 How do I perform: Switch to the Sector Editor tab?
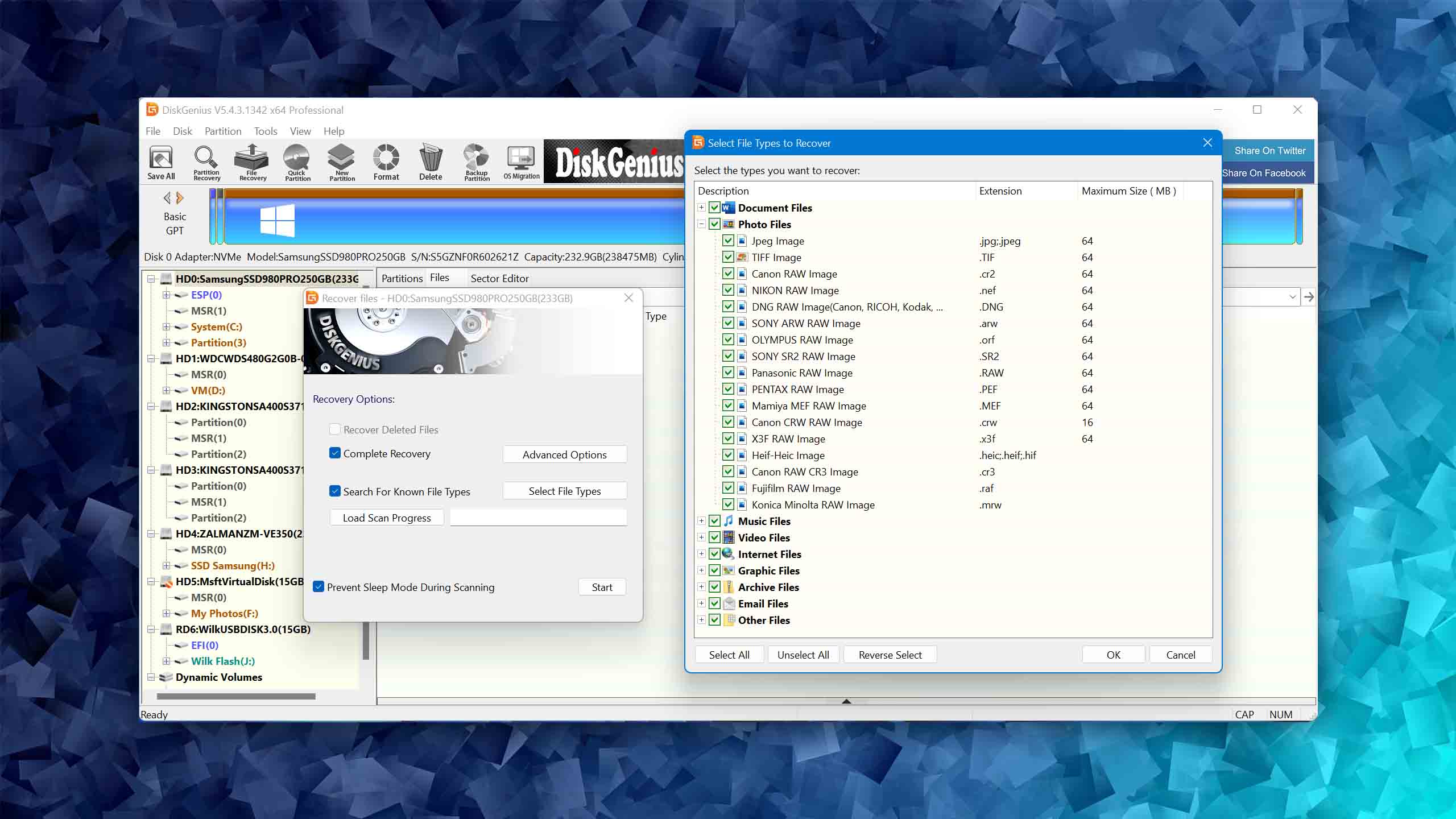499,278
